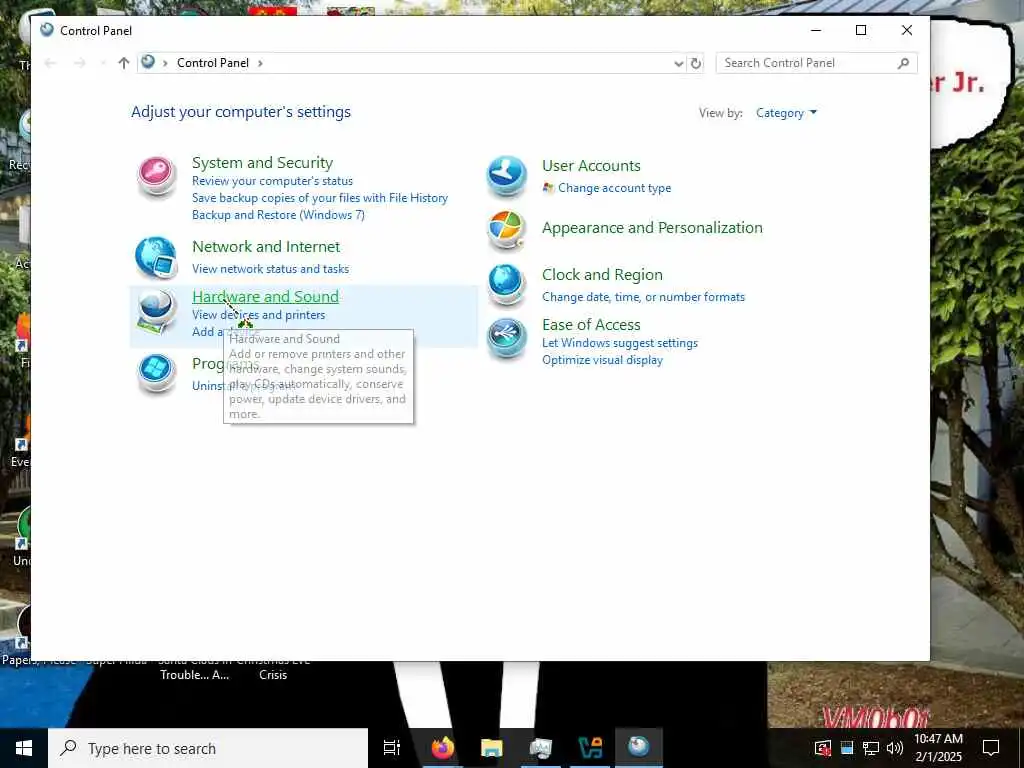
Task: Open the User Accounts heading
Action: point(591,166)
